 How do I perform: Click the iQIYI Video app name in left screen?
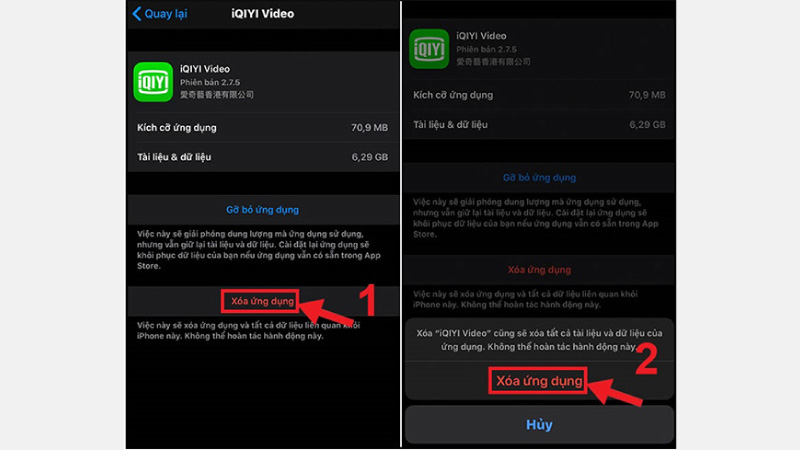point(205,69)
